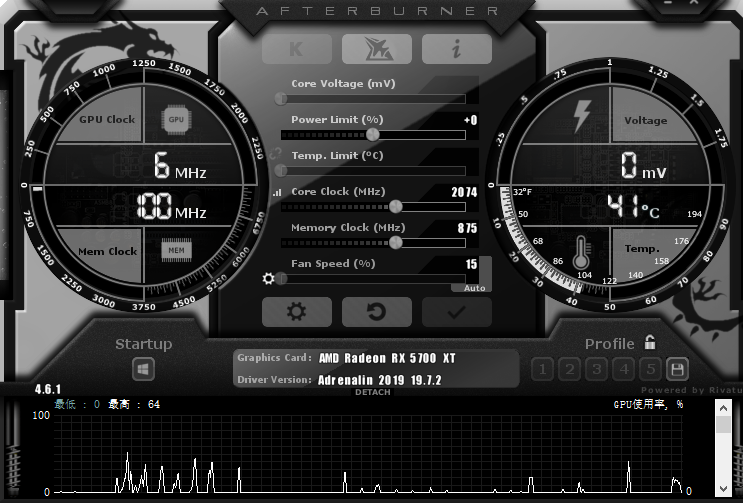This screenshot has width=743, height=503.
Task: Click driver version Adrenalin 2019 19.7.2
Action: (380, 380)
